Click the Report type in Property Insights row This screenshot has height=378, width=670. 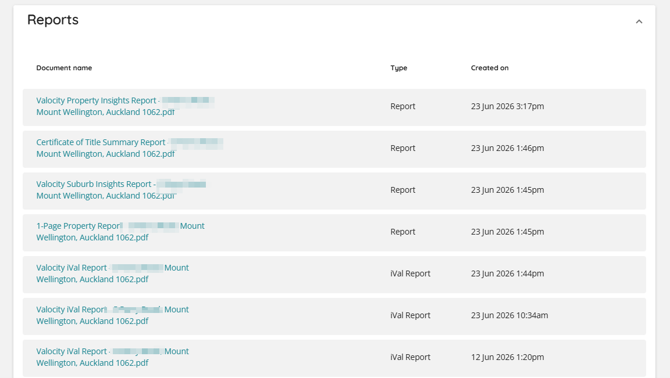[x=403, y=106]
